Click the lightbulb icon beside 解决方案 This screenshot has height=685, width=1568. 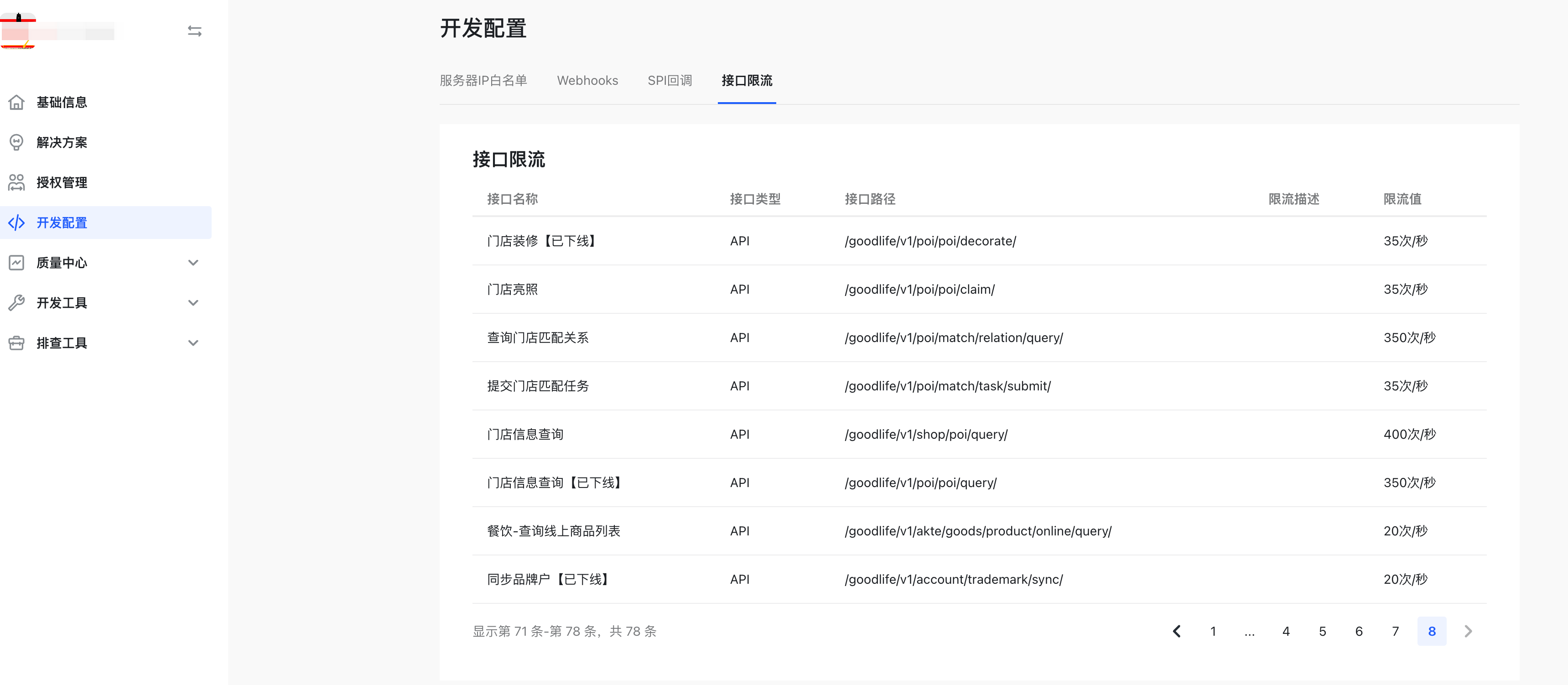coord(16,142)
